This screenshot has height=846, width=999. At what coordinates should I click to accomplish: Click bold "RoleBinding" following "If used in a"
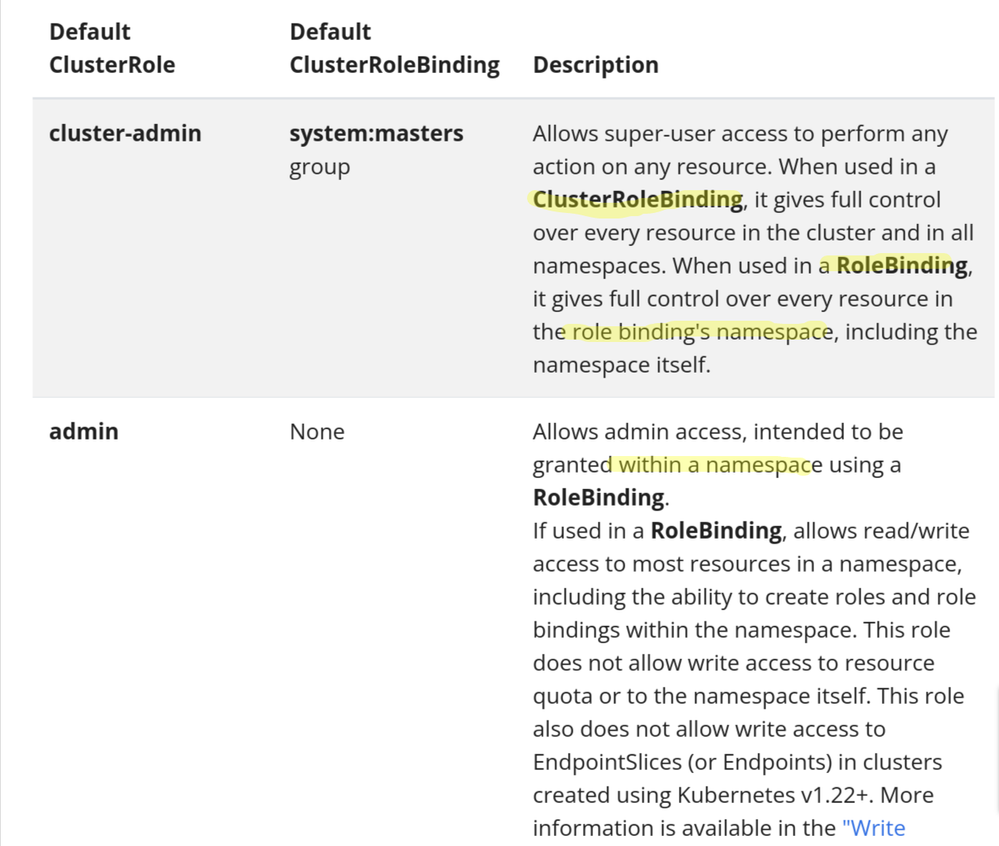click(716, 530)
